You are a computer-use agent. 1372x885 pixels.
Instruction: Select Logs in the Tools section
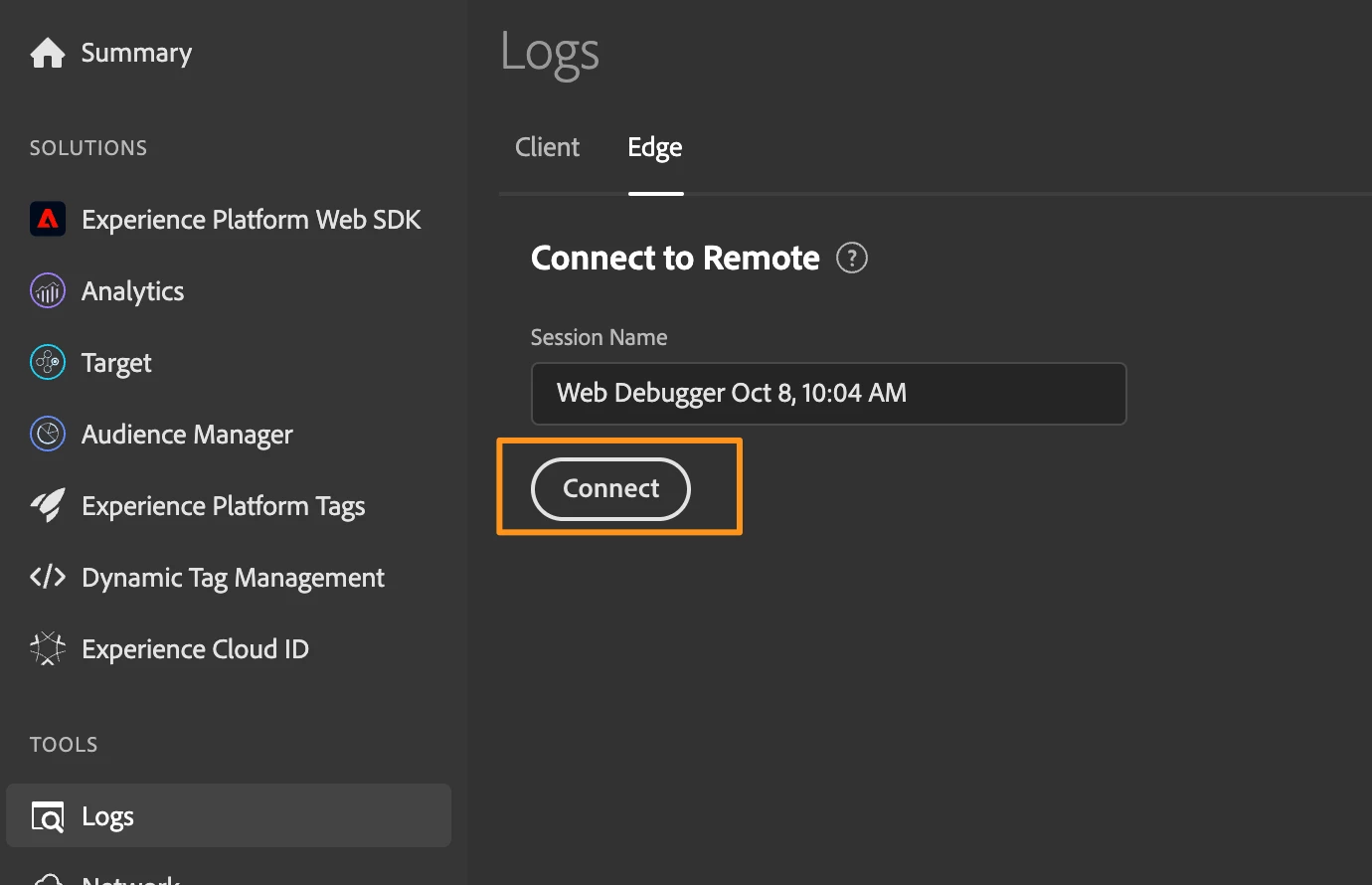click(x=229, y=815)
